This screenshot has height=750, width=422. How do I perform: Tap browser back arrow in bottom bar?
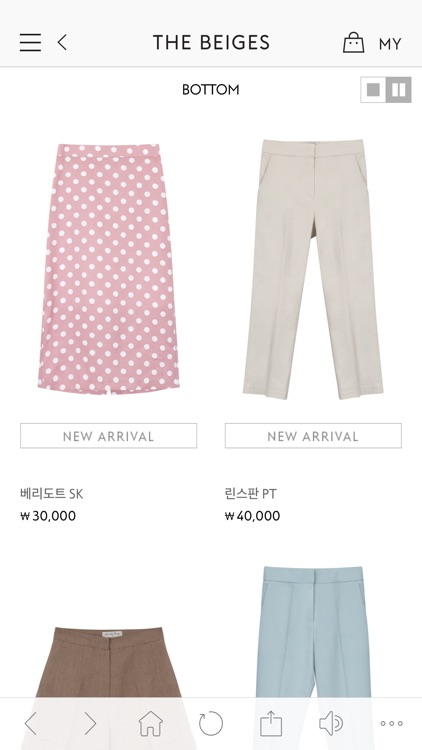(x=31, y=723)
